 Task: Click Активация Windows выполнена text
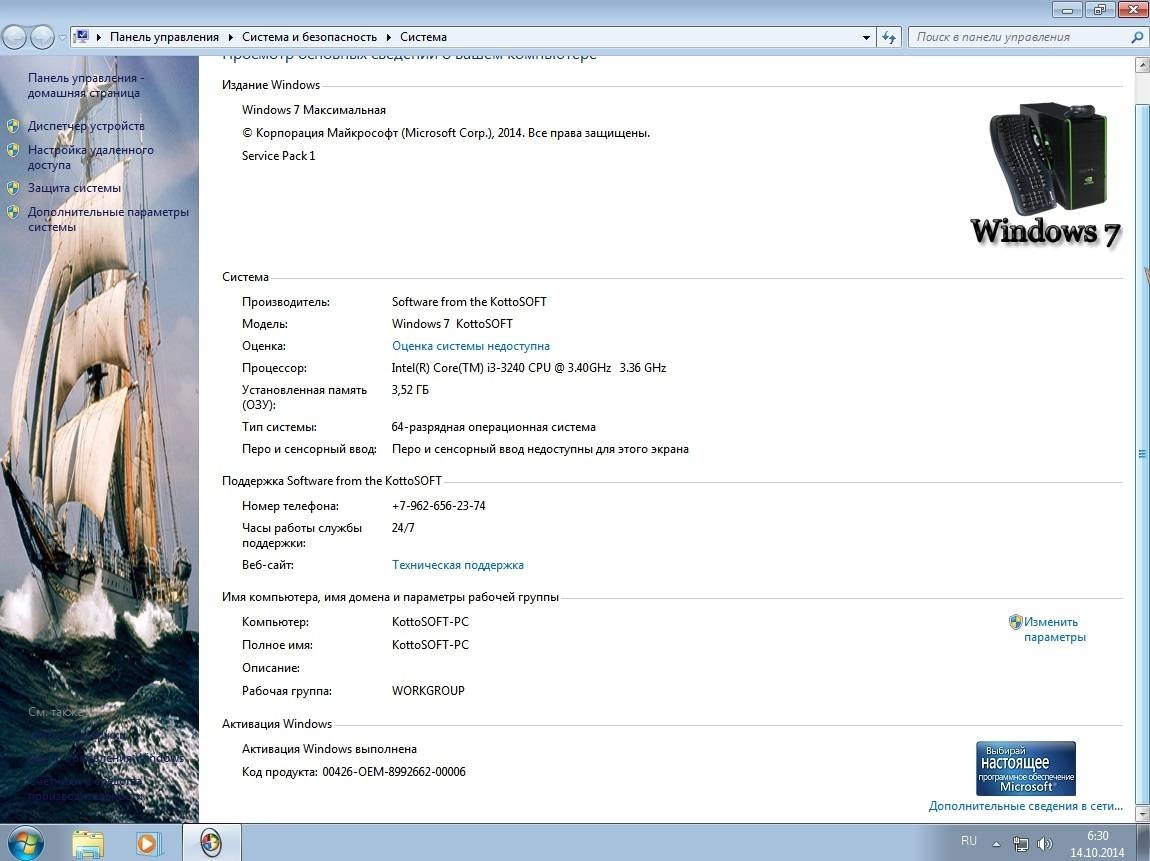[x=329, y=749]
